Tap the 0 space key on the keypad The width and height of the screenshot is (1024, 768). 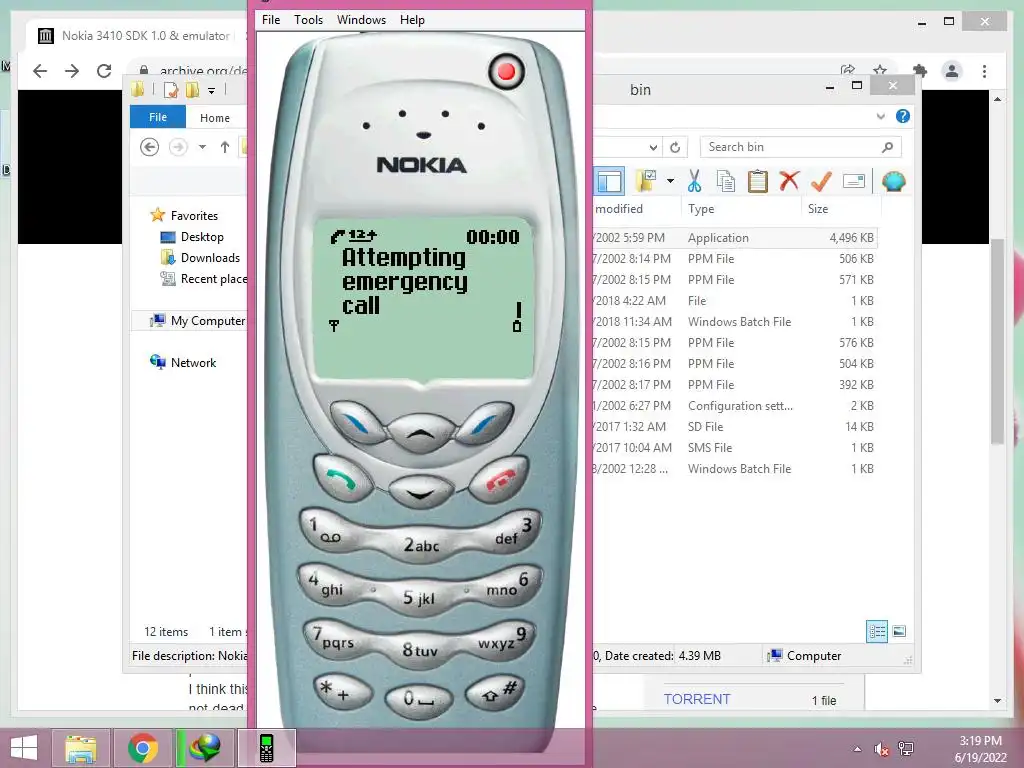coord(419,699)
